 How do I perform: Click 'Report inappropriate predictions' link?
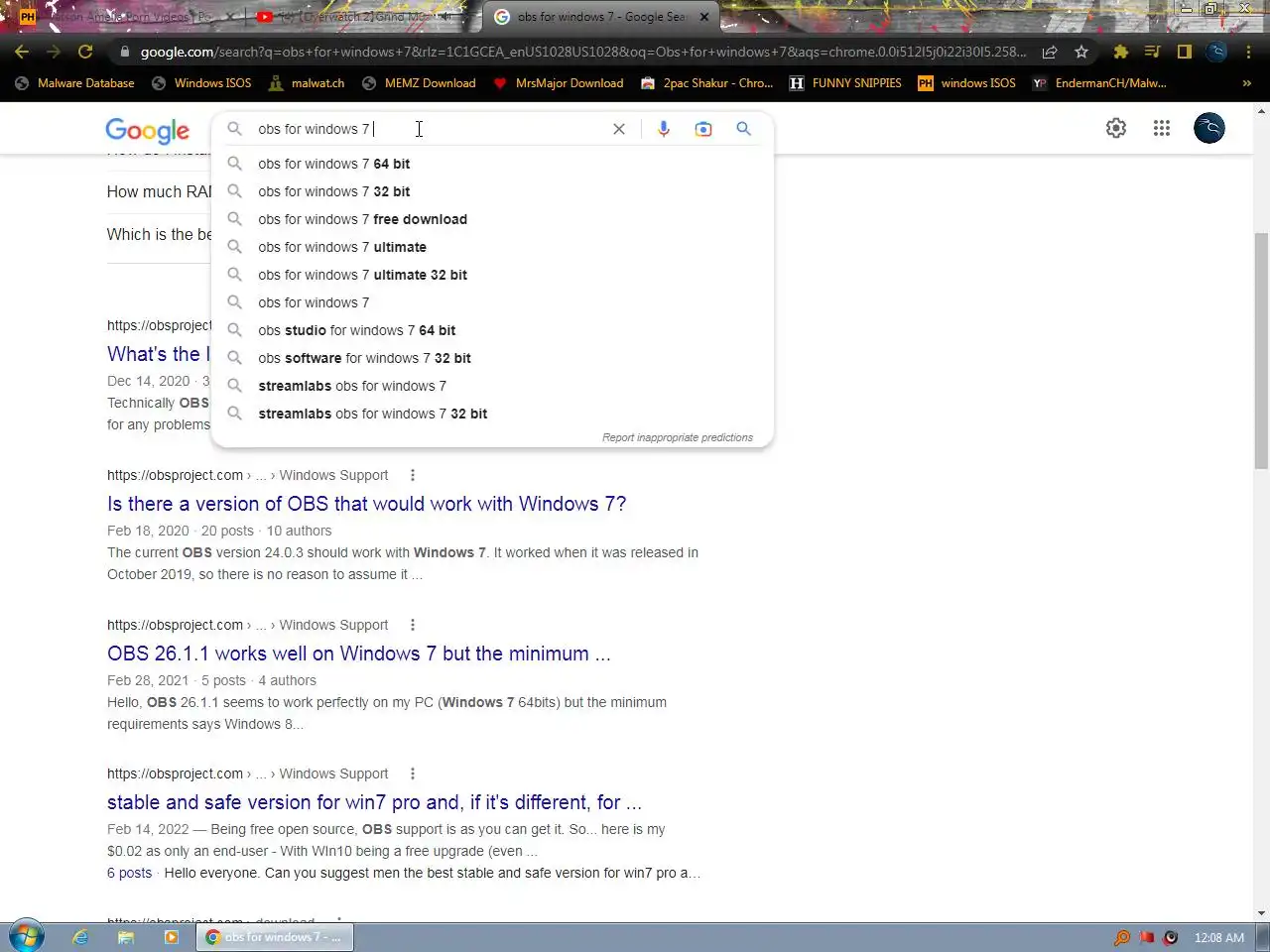(678, 437)
